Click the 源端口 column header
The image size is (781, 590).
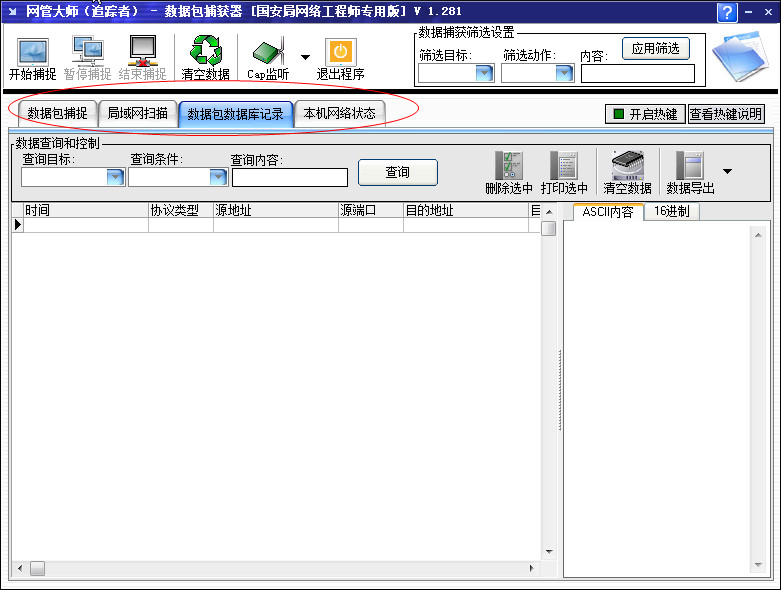pyautogui.click(x=371, y=211)
